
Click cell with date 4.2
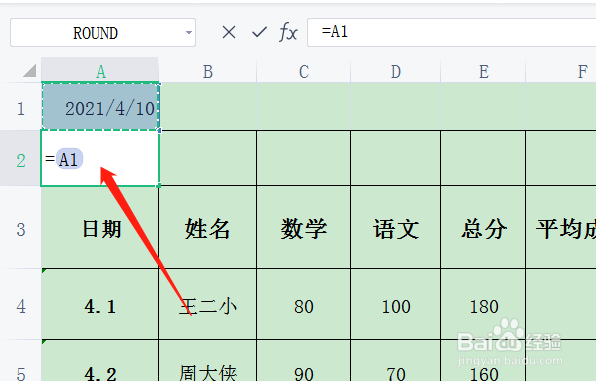(x=100, y=361)
